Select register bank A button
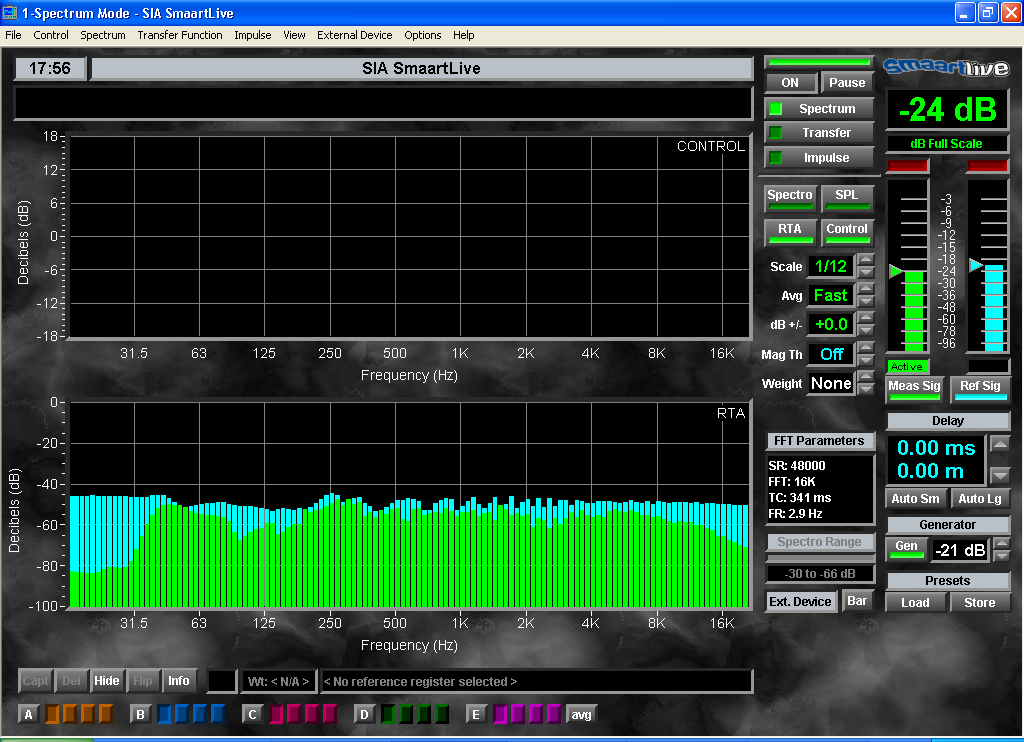This screenshot has height=742, width=1024. pos(29,714)
